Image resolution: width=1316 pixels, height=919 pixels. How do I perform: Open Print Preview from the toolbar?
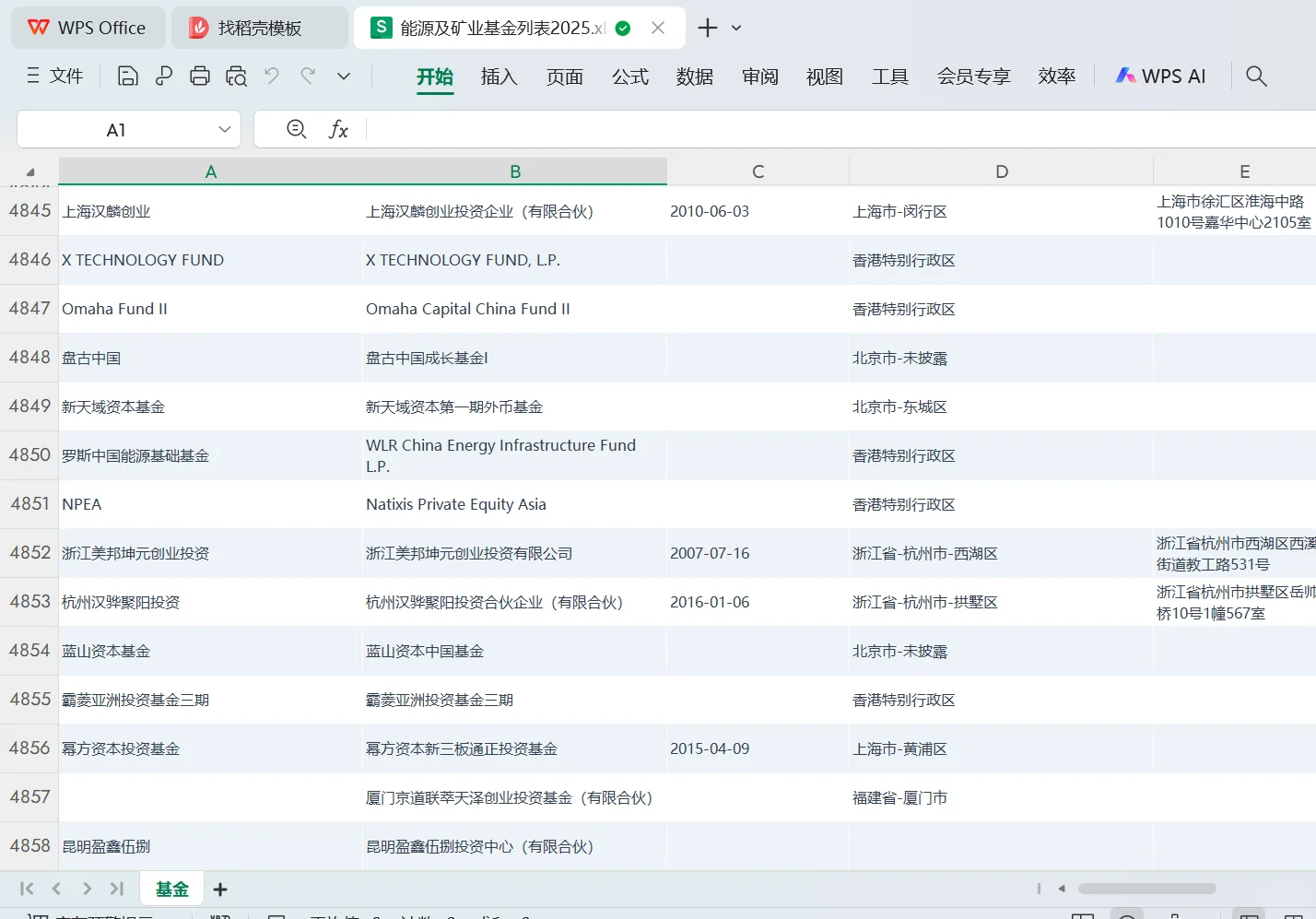pos(236,77)
